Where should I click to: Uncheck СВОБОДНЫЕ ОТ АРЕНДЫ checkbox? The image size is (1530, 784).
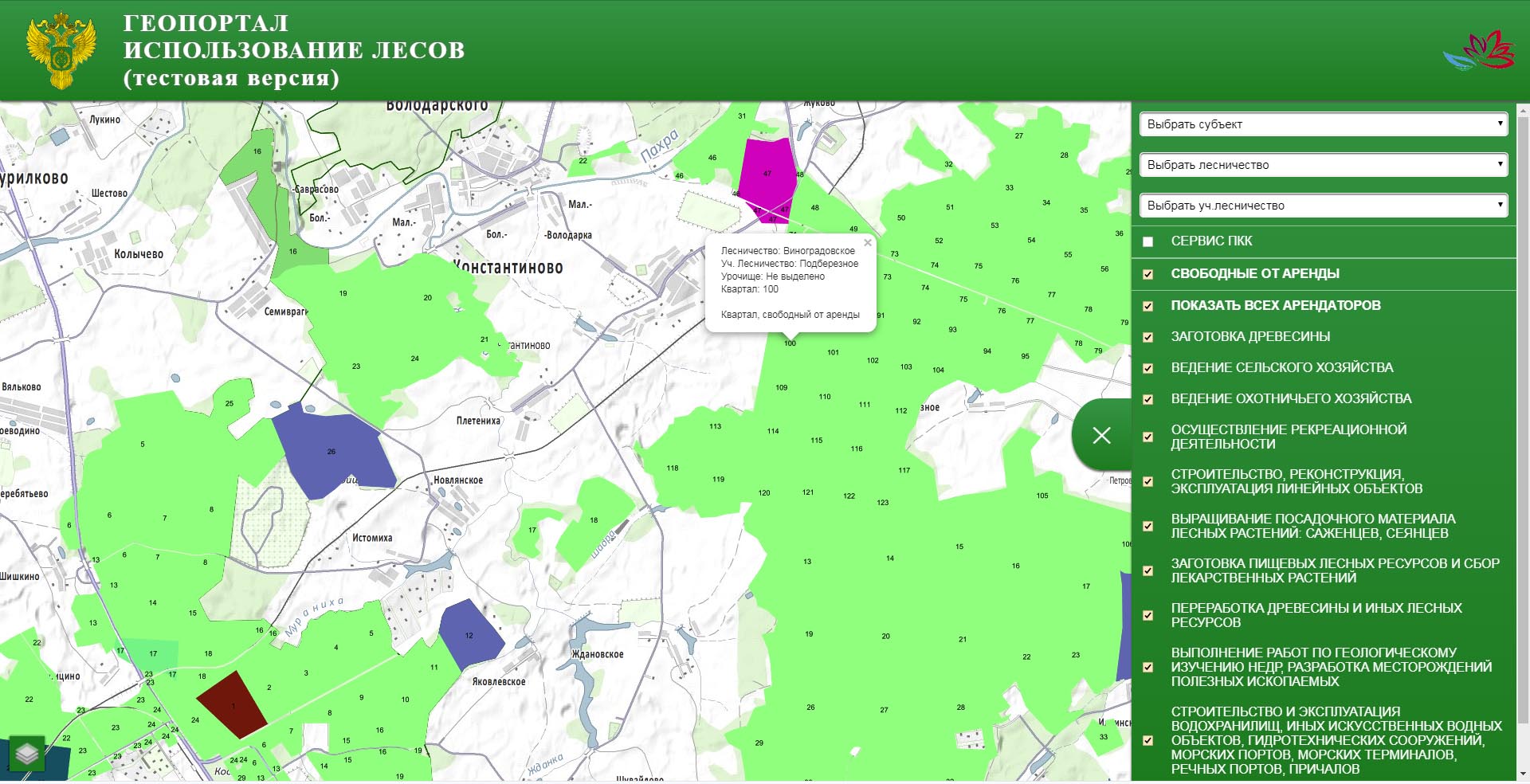tap(1148, 274)
